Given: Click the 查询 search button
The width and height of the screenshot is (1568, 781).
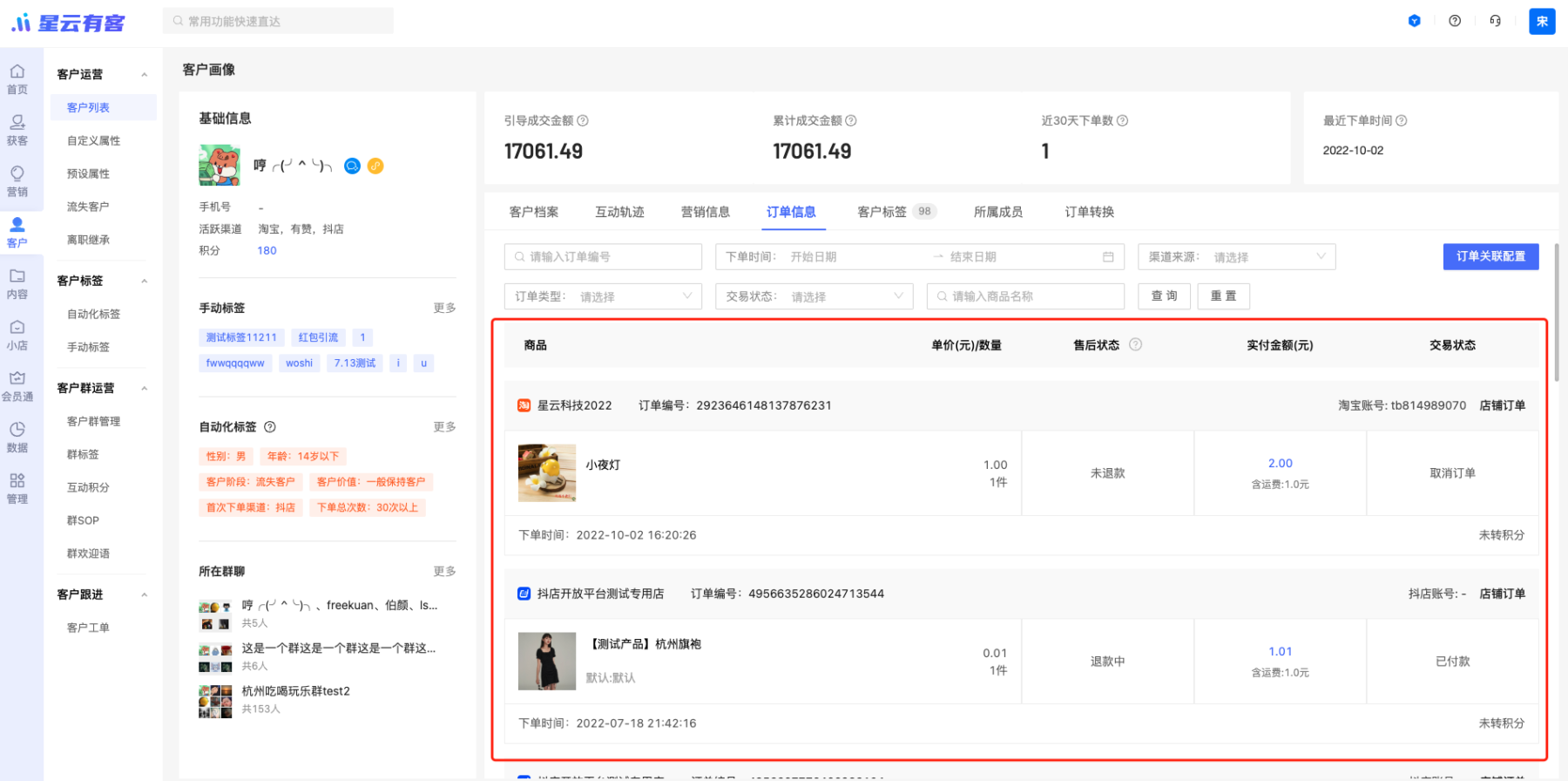Looking at the screenshot, I should 1164,296.
